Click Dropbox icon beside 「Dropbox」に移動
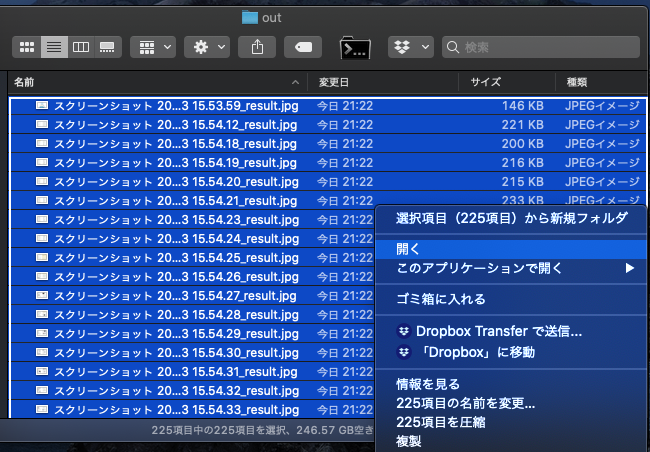 coord(404,352)
